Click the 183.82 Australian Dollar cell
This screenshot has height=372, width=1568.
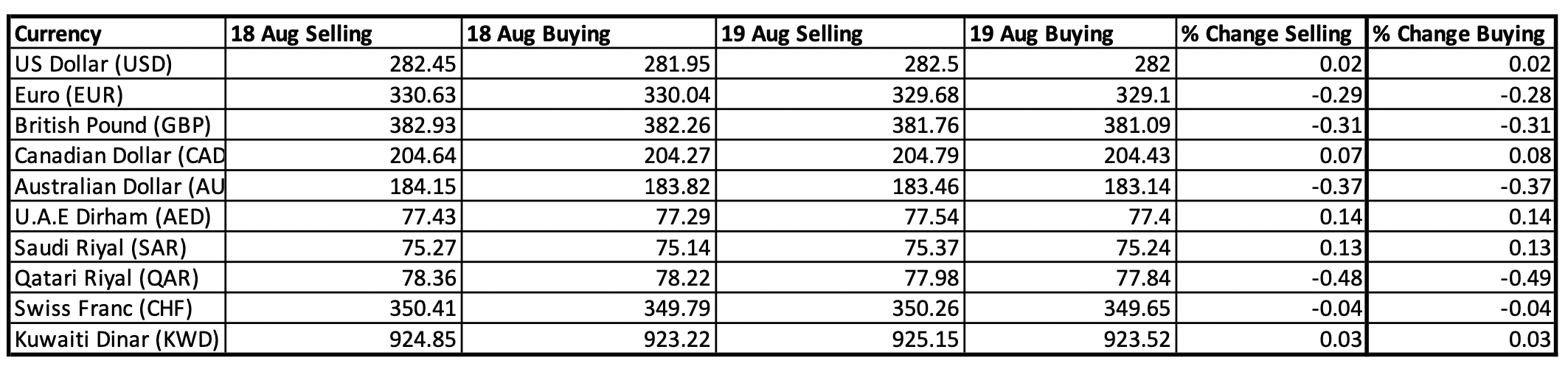589,187
